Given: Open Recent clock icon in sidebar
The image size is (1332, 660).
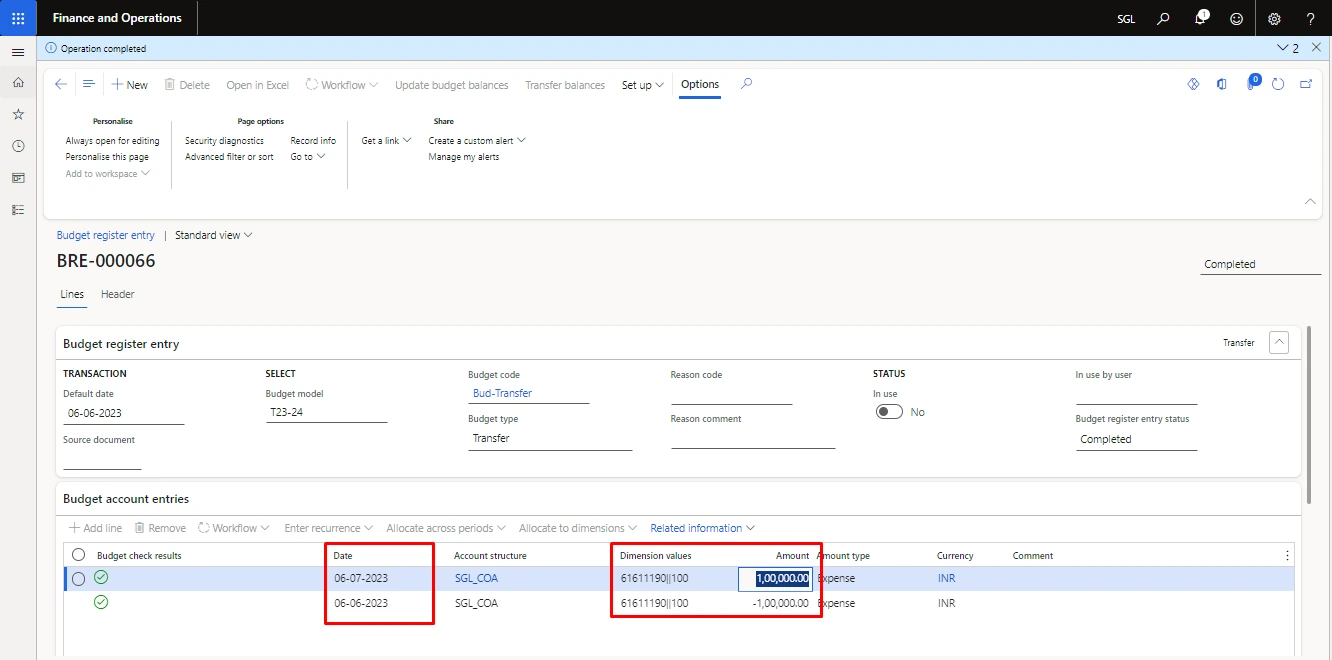Looking at the screenshot, I should pos(18,146).
